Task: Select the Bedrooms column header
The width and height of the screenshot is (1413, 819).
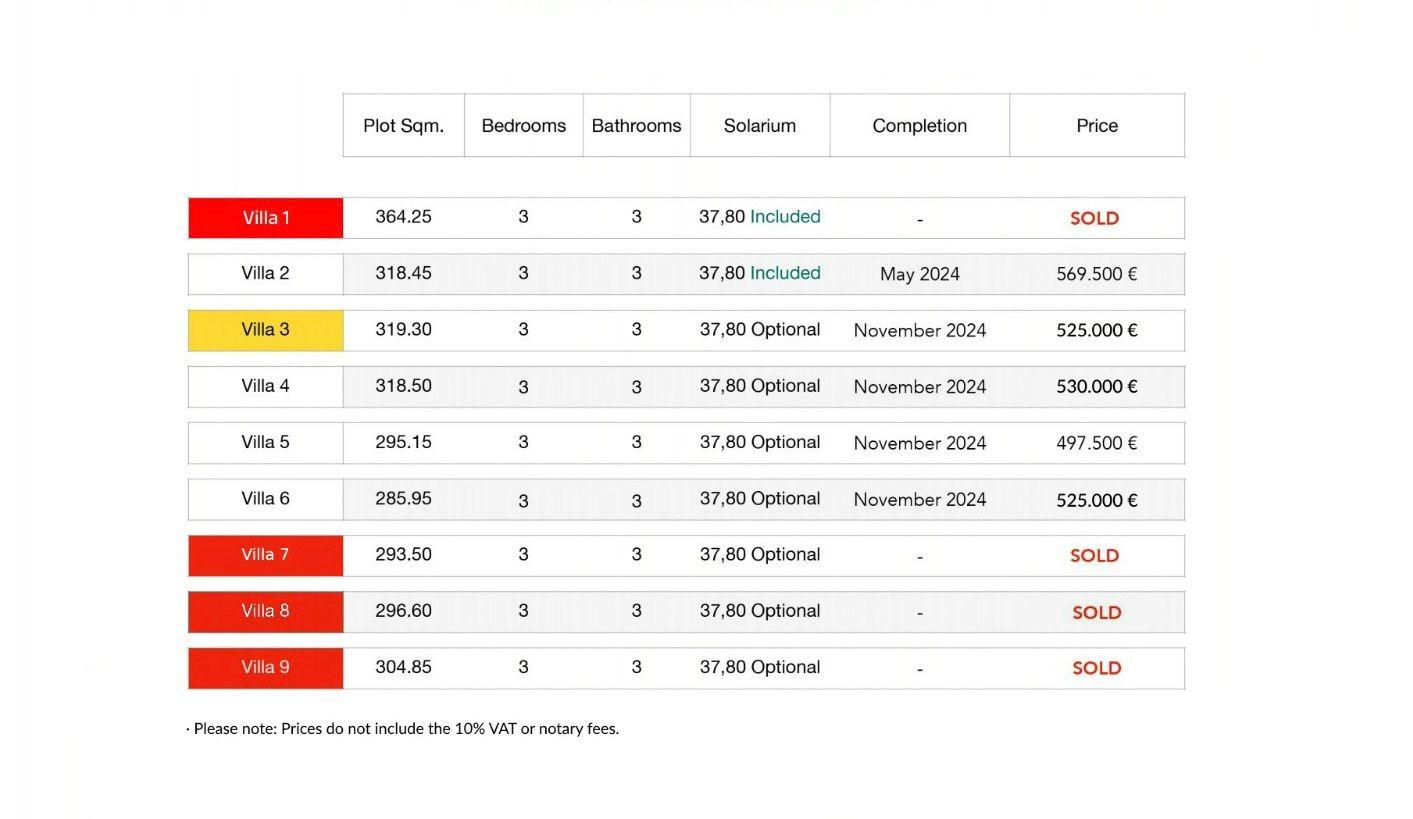Action: (x=524, y=126)
